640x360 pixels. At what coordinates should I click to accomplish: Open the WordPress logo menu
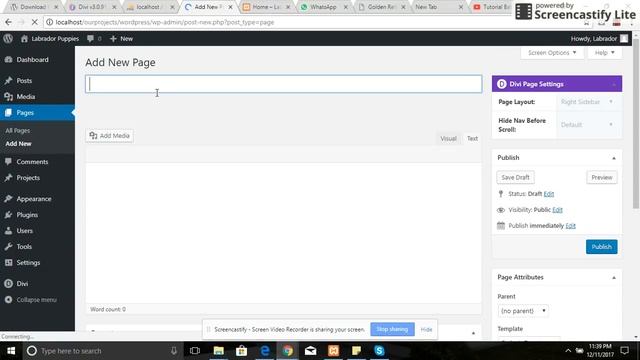[8, 38]
